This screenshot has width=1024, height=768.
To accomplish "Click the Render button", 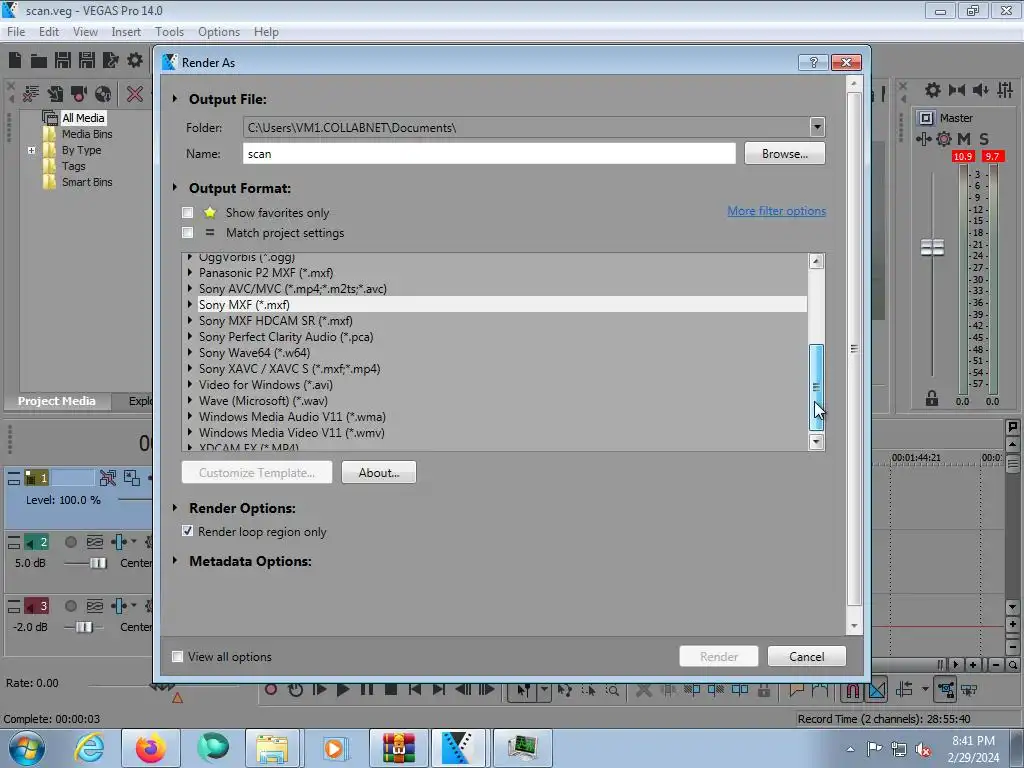I will click(x=718, y=656).
